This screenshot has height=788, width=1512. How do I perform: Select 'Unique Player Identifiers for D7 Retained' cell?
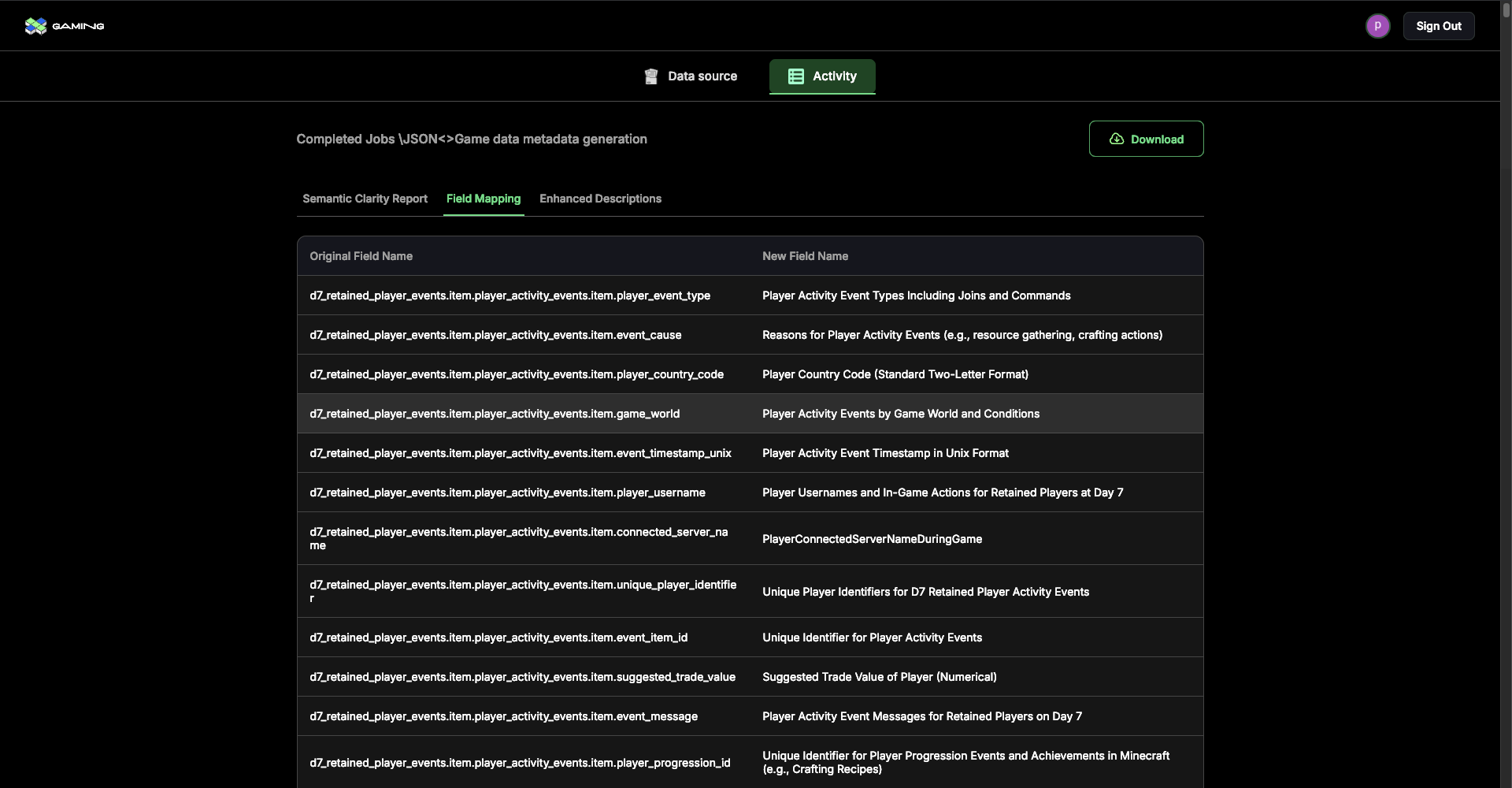point(976,591)
